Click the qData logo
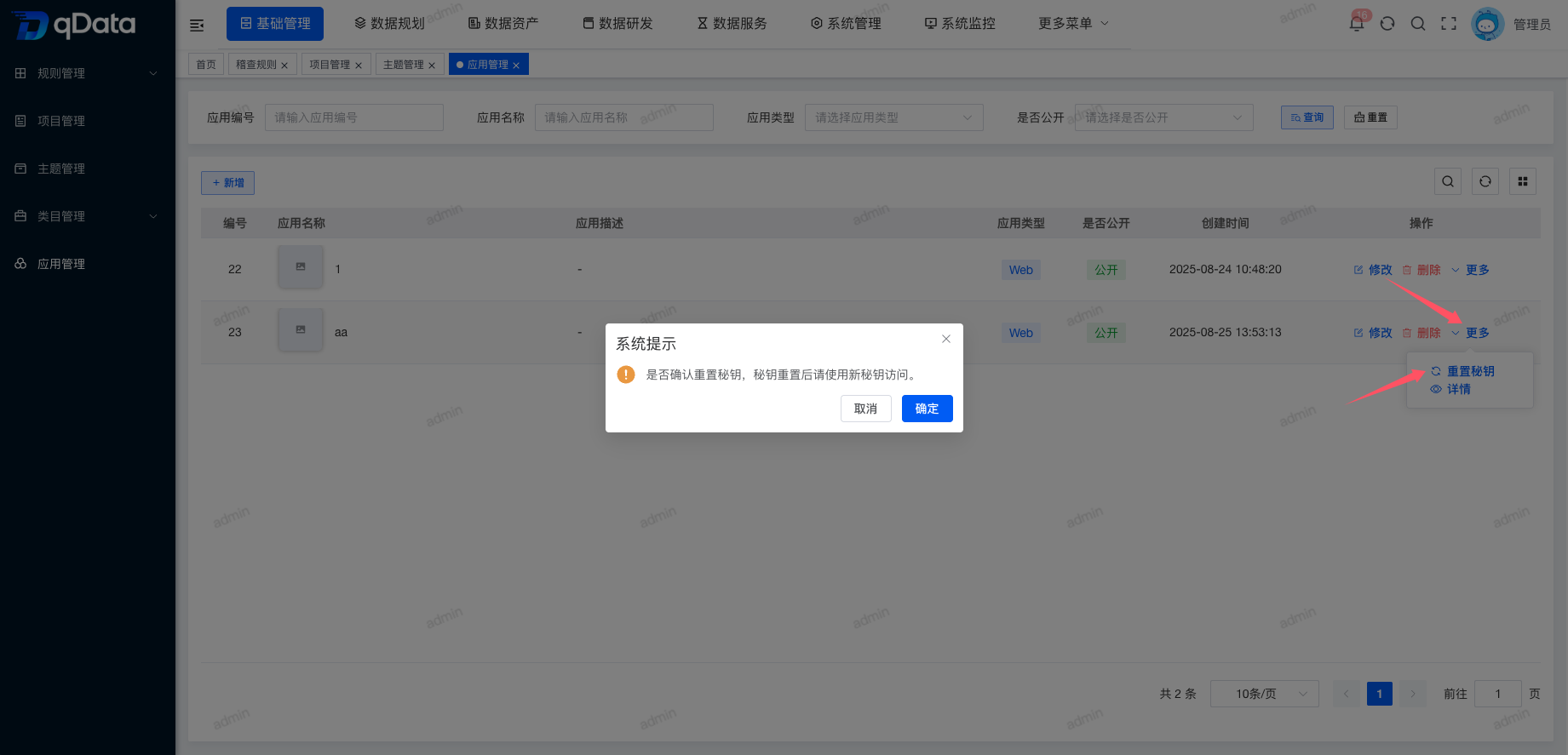 pos(75,24)
